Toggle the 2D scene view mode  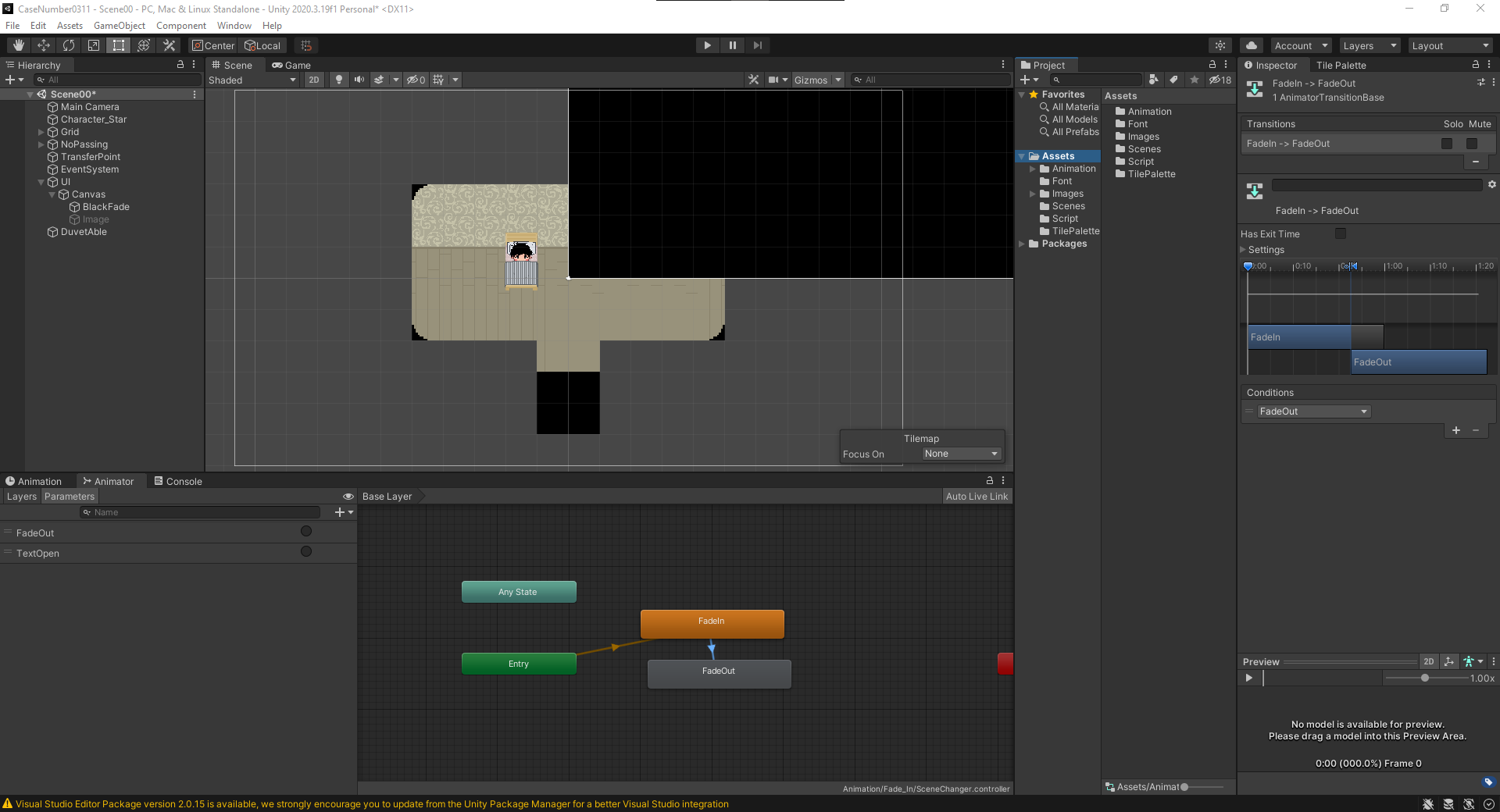[x=313, y=80]
